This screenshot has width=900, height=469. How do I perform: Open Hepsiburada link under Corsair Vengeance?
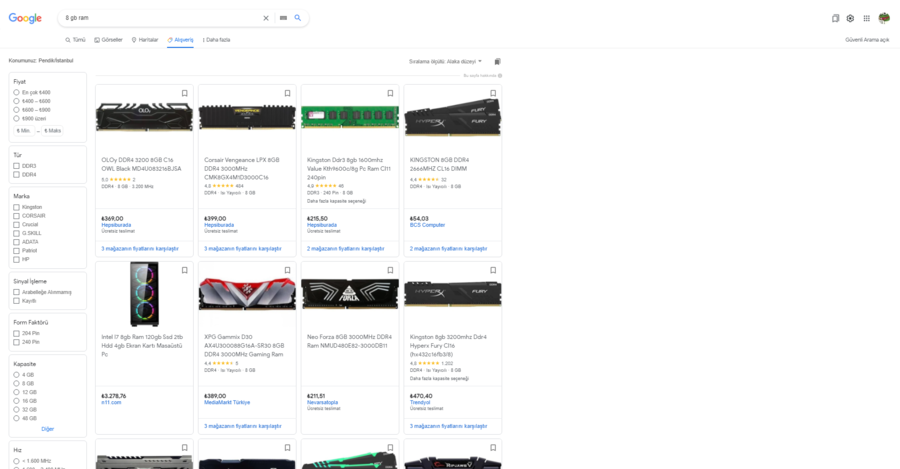coord(219,225)
